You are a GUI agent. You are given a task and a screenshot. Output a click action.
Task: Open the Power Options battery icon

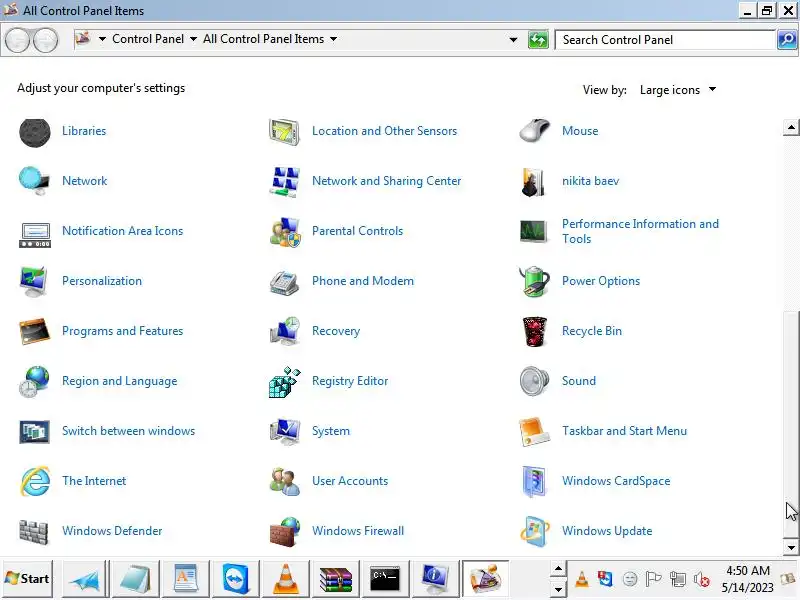tap(534, 281)
